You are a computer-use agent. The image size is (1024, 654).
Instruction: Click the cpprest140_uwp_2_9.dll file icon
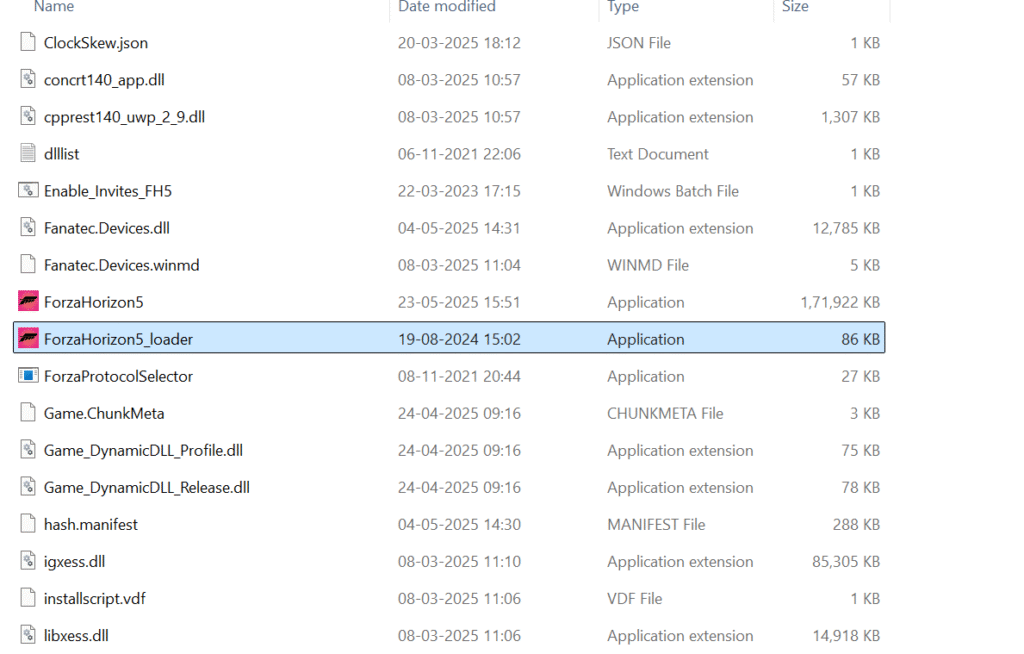click(x=27, y=116)
